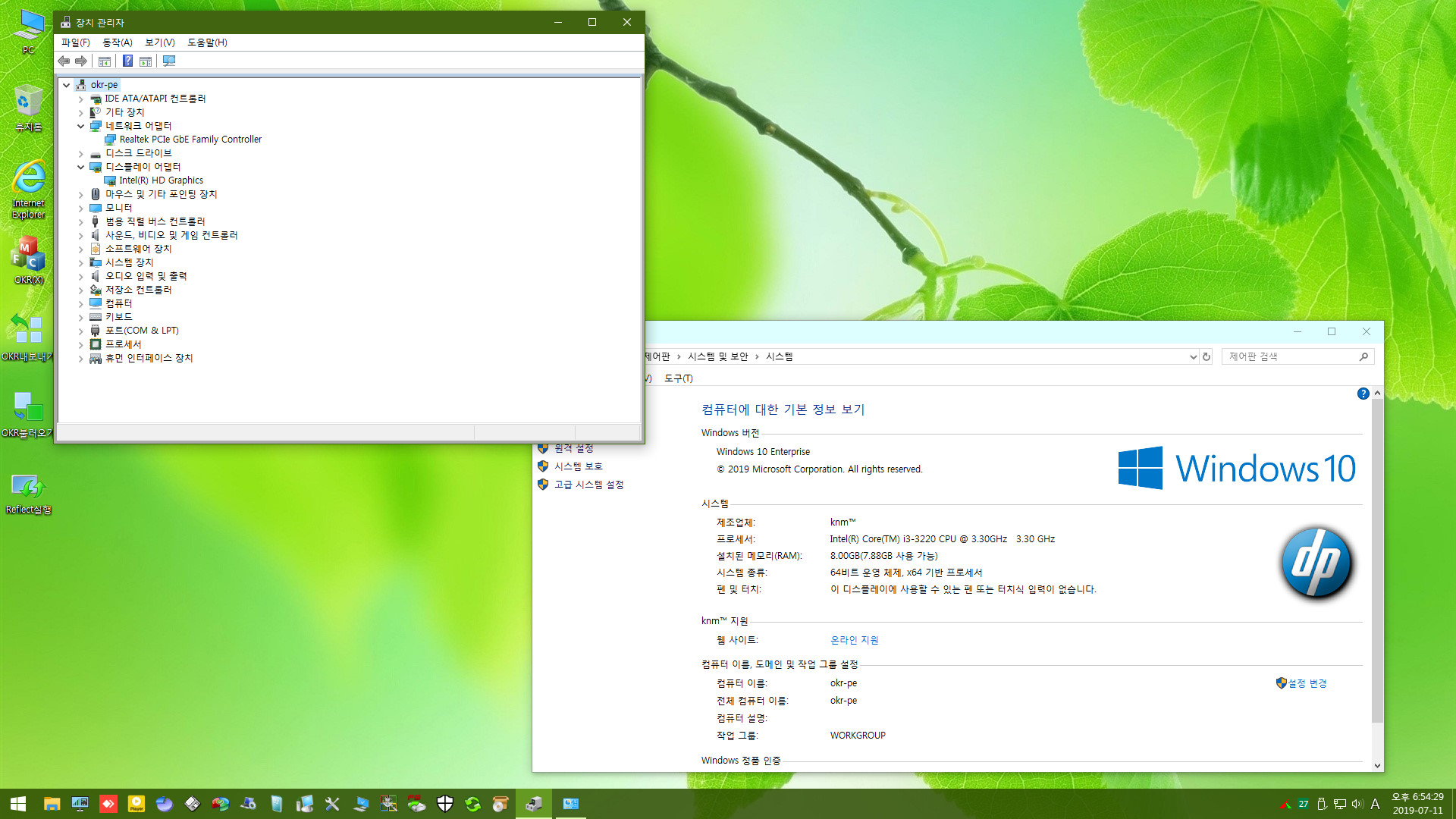Select 휴먼 인터페이스 장치 item
The width and height of the screenshot is (1456, 819).
click(149, 358)
